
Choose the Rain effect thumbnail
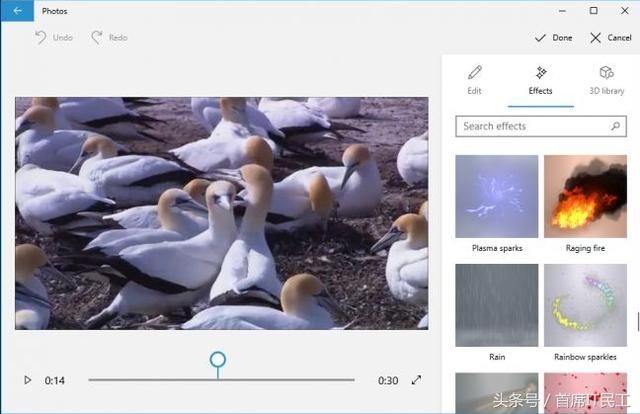point(497,305)
